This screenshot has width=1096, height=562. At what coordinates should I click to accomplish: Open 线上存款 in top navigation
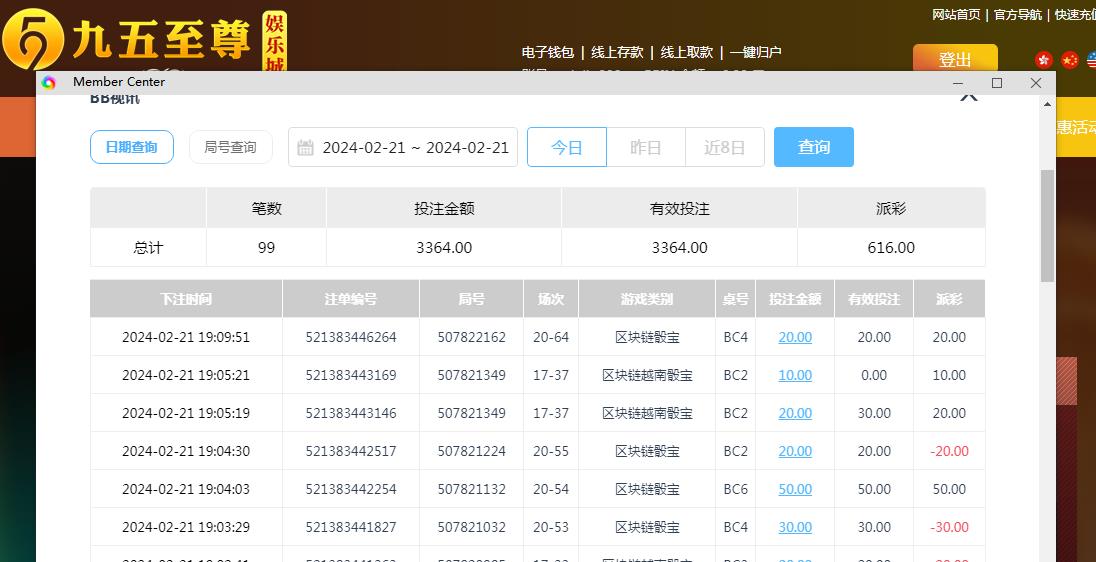[617, 52]
